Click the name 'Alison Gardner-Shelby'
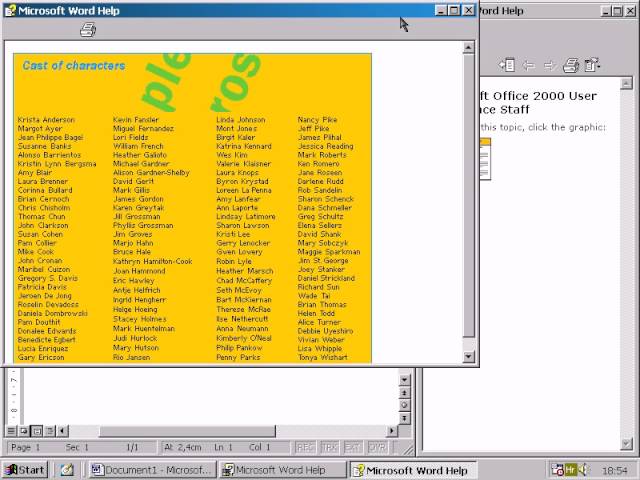The width and height of the screenshot is (640, 480). (151, 173)
